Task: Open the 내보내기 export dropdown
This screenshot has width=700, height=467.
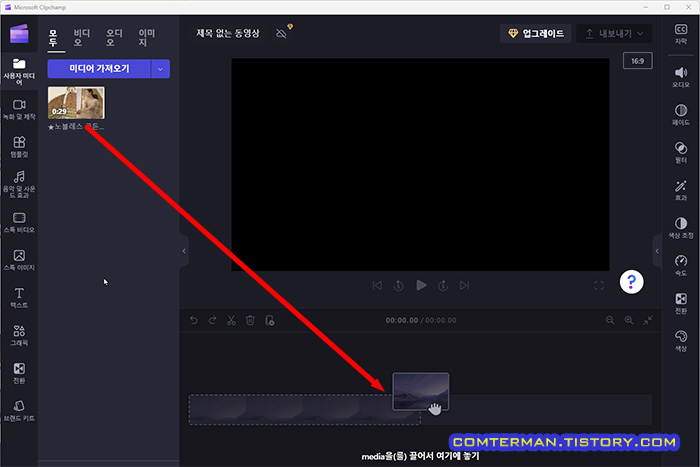Action: [x=614, y=33]
